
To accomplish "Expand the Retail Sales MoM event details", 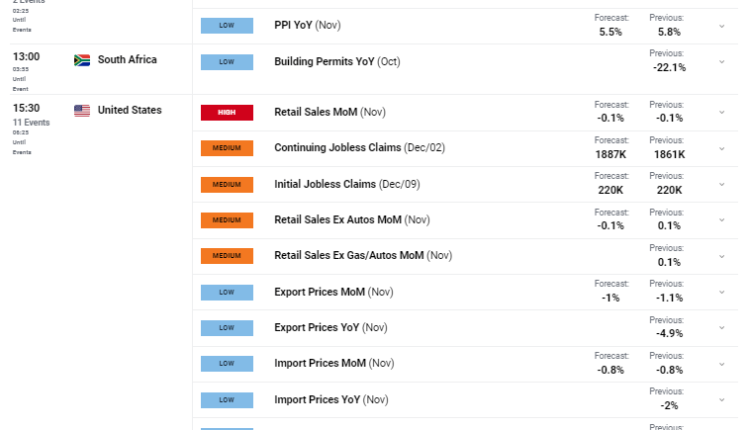I will point(722,113).
